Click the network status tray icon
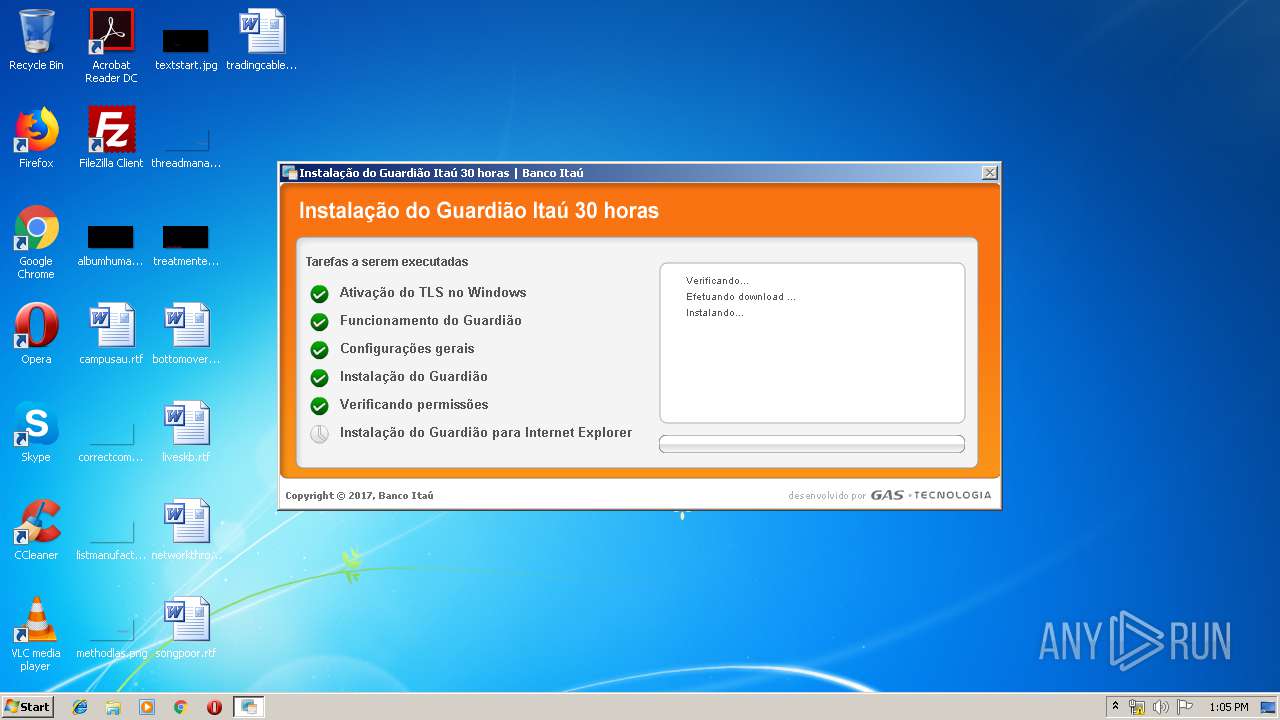1280x720 pixels. (1137, 707)
